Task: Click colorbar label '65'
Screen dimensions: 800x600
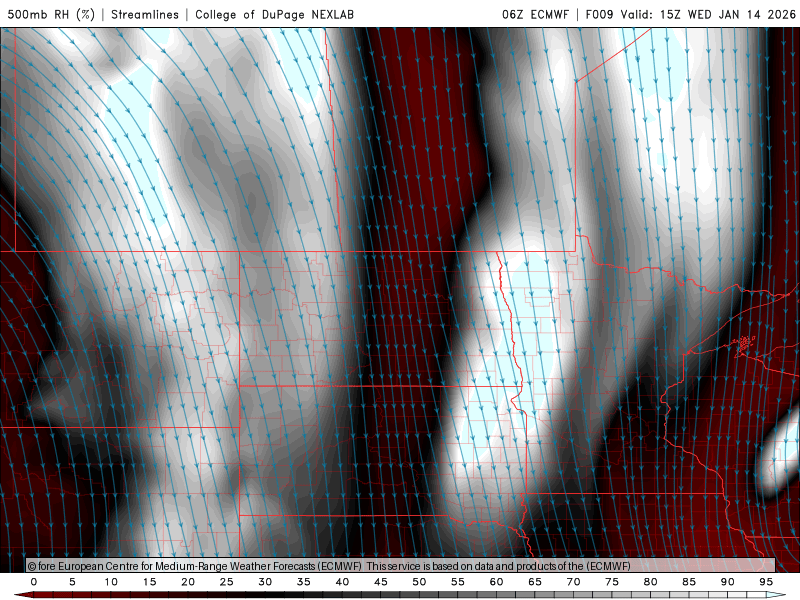Action: click(x=535, y=582)
